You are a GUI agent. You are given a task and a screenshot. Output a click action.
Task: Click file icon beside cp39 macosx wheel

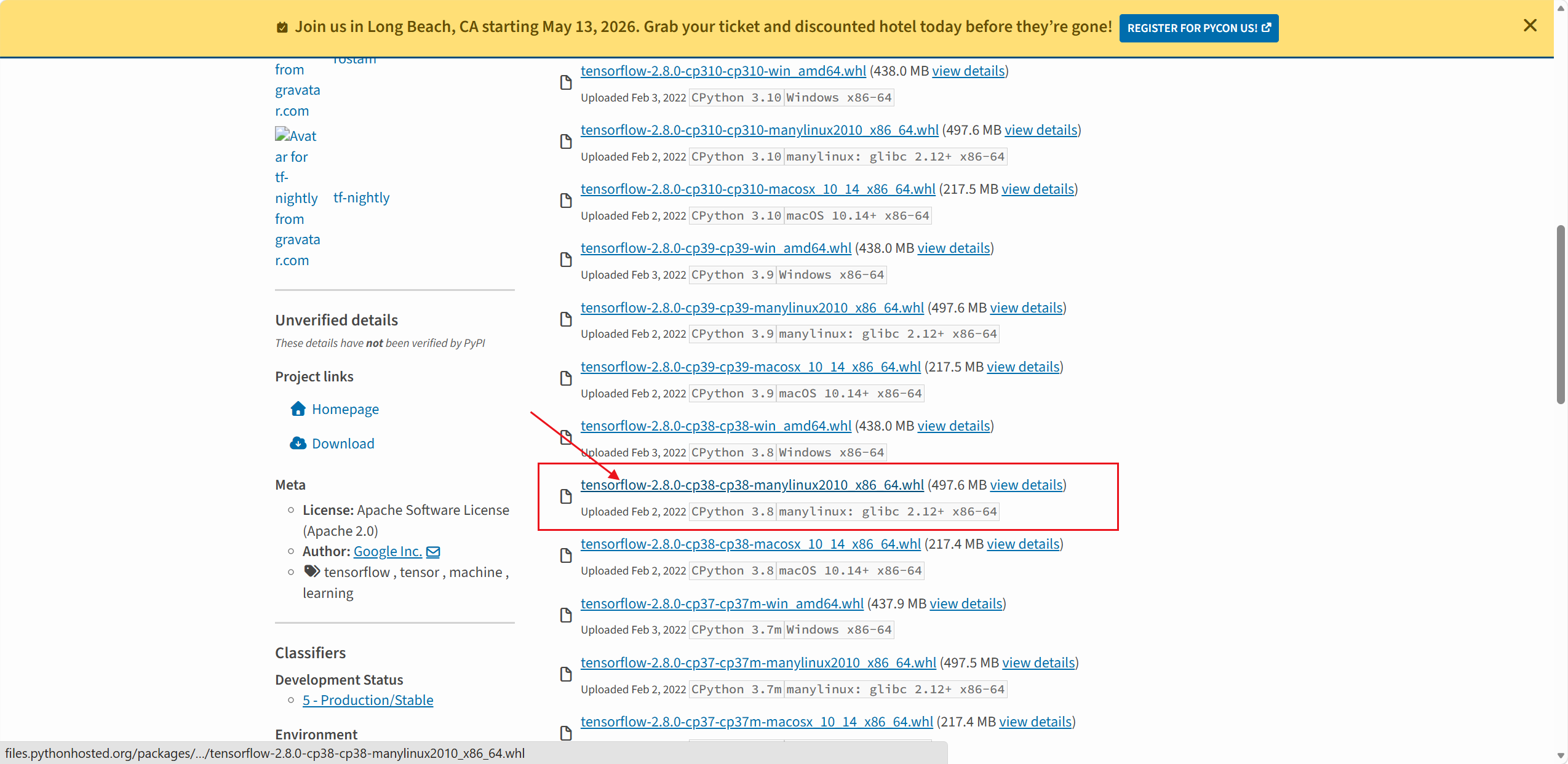[566, 378]
